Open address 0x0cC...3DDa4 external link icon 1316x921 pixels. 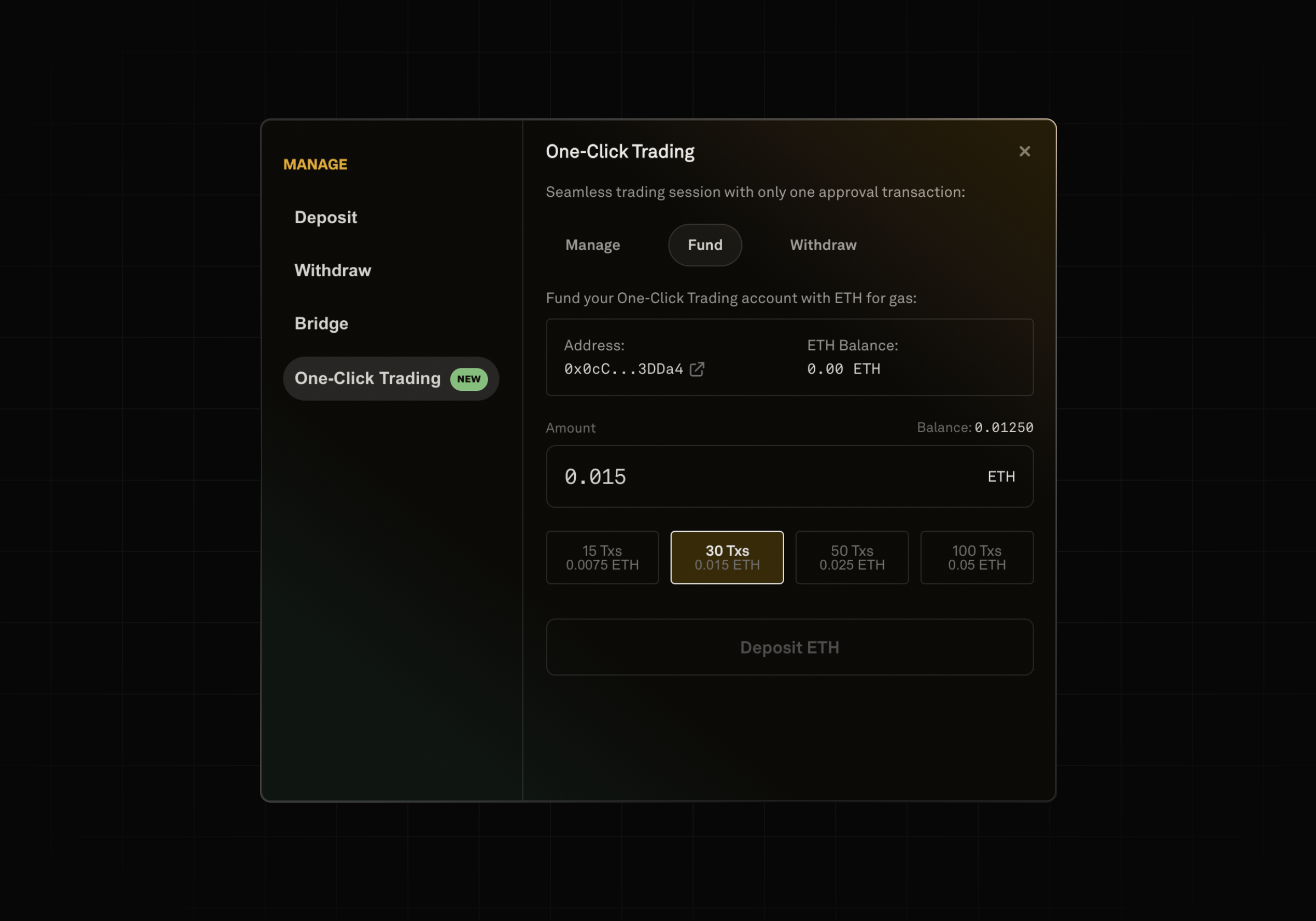tap(697, 369)
